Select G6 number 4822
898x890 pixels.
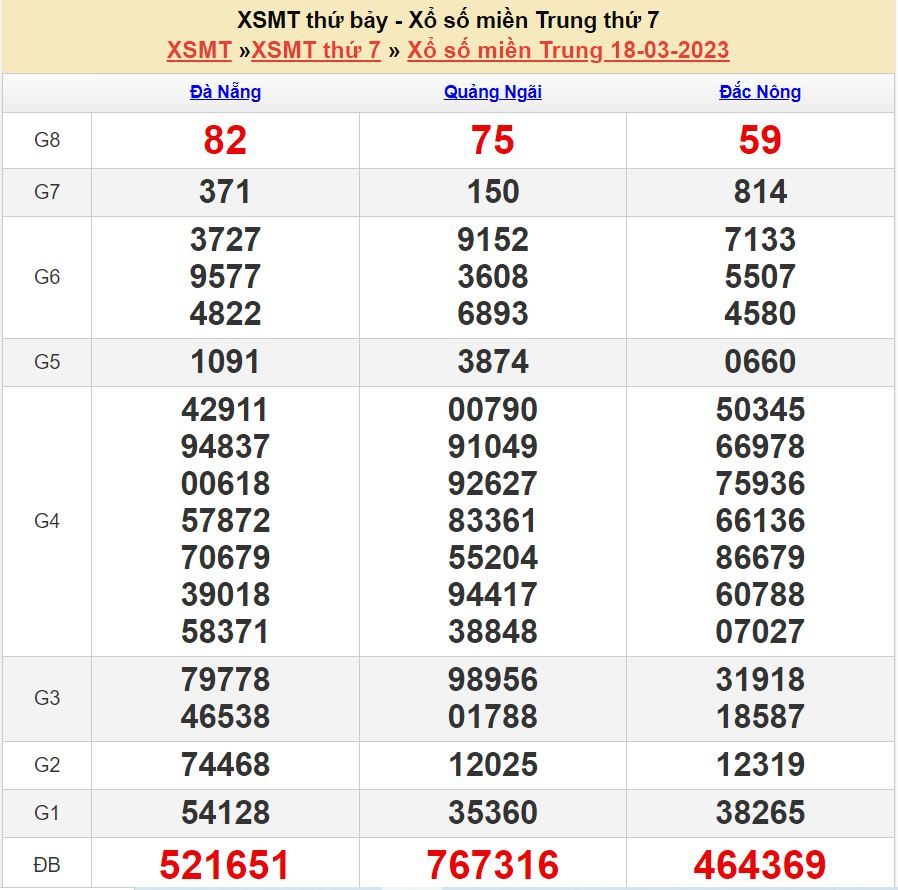tap(225, 313)
